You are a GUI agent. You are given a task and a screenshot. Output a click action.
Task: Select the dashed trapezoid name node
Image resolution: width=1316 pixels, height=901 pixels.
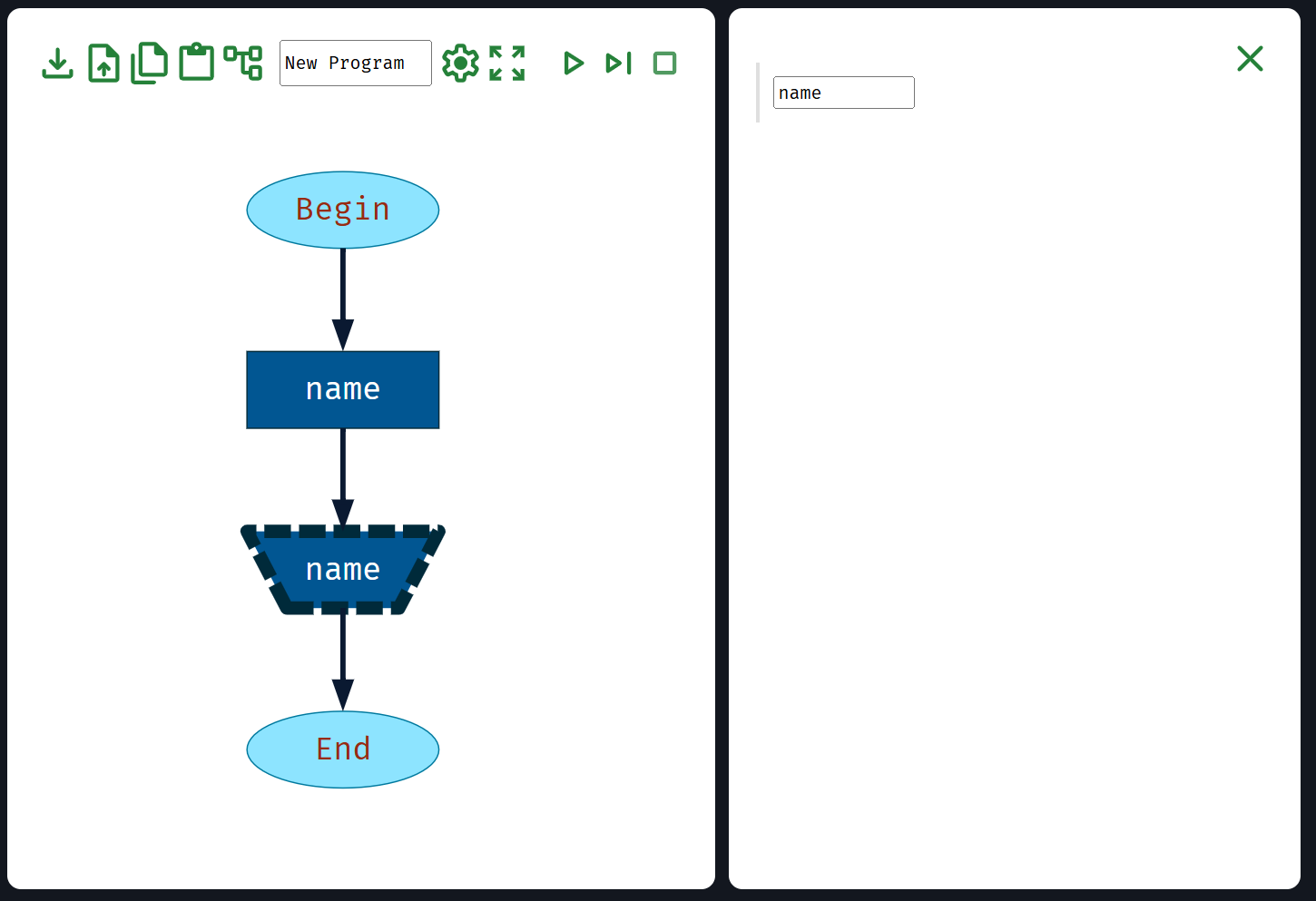(x=343, y=570)
